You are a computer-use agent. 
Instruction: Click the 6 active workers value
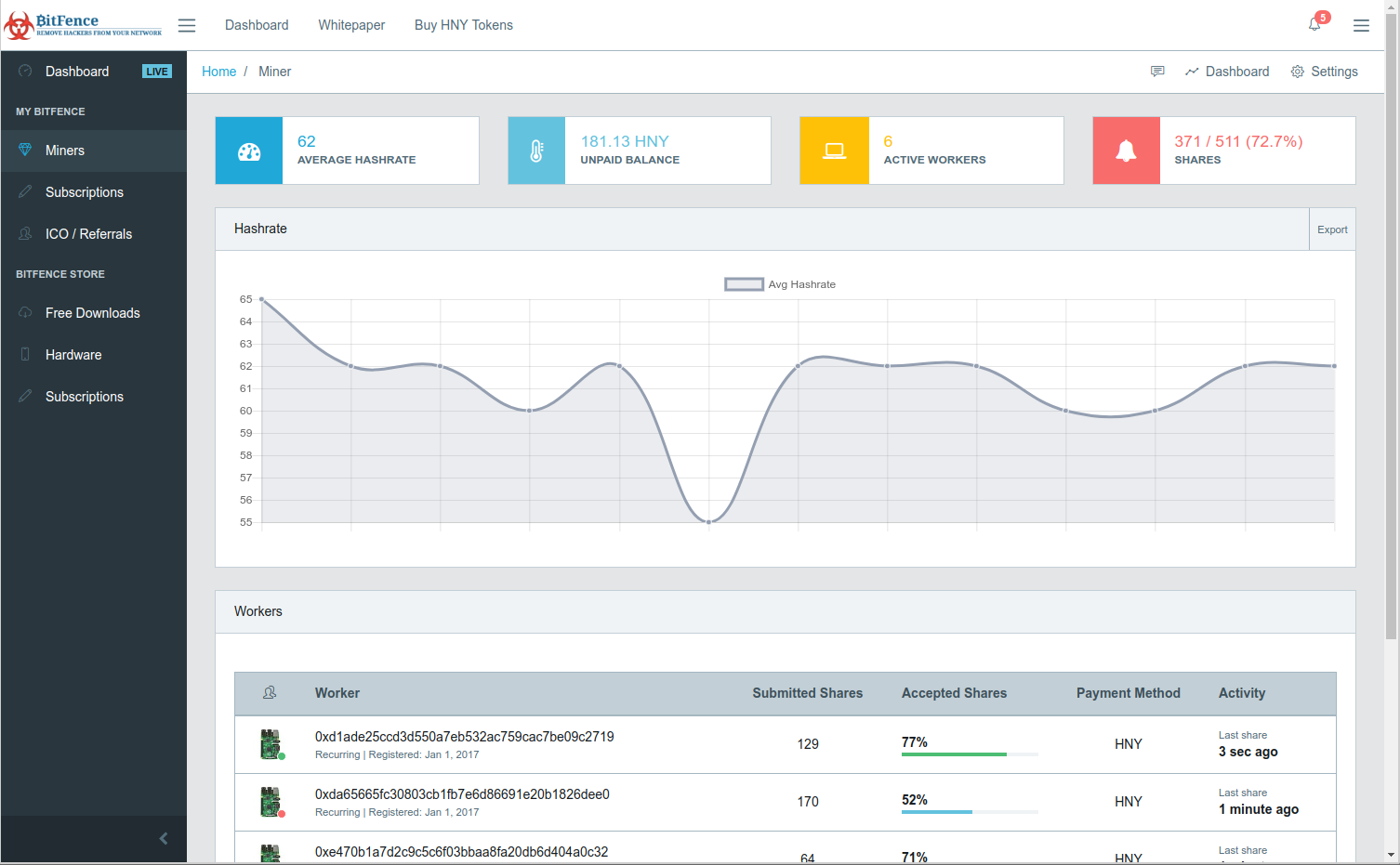tap(888, 141)
